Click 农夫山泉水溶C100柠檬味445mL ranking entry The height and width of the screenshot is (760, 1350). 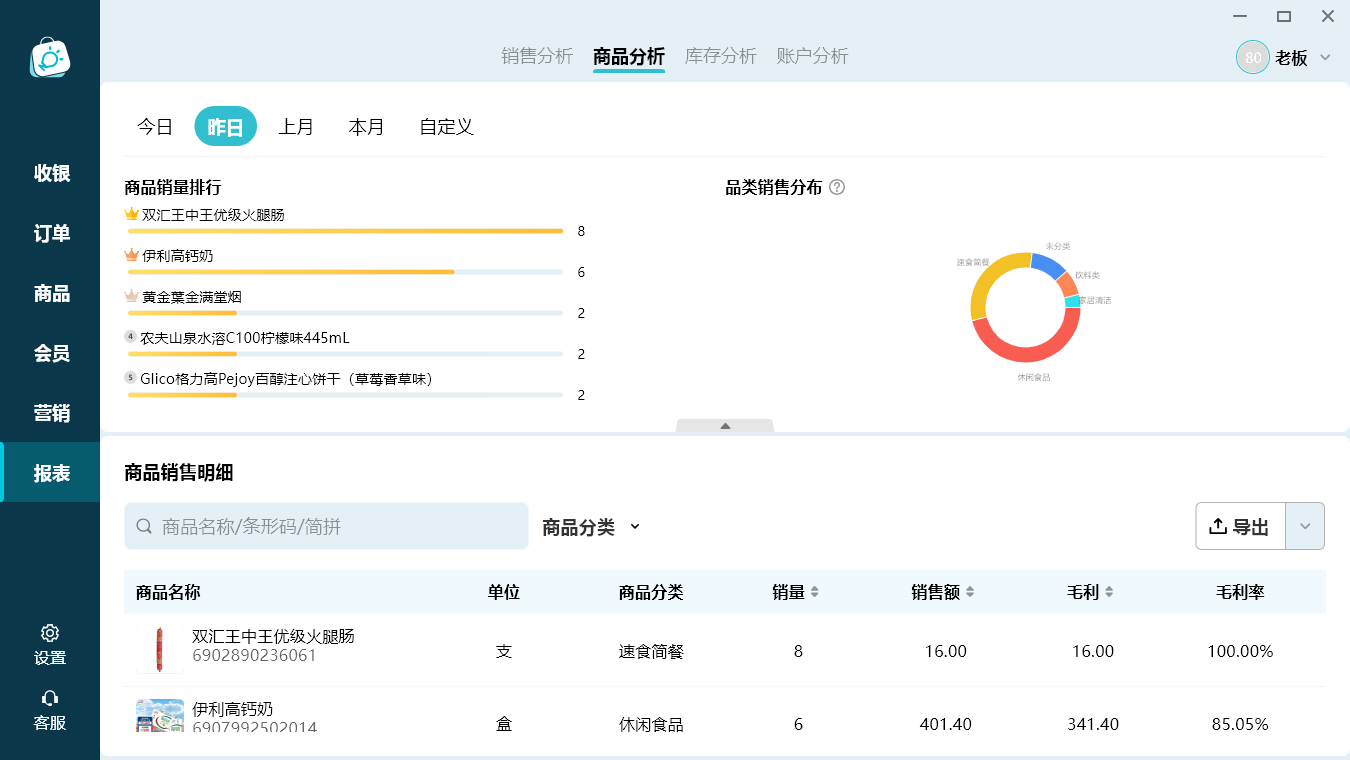pos(245,337)
